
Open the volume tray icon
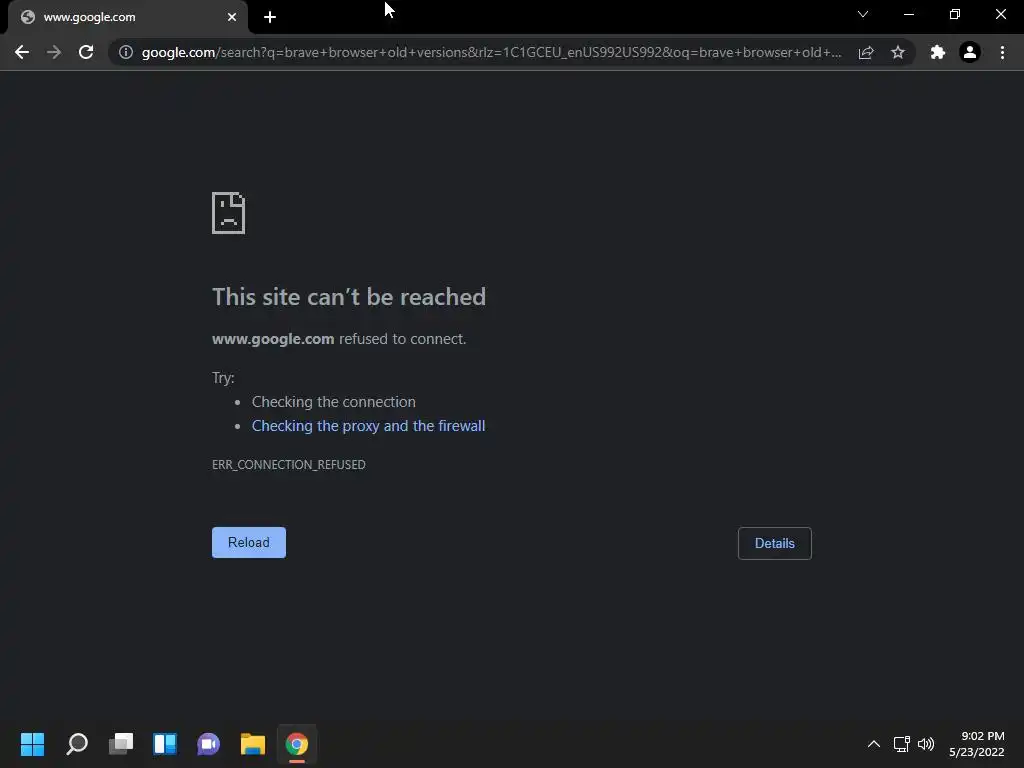pos(926,744)
